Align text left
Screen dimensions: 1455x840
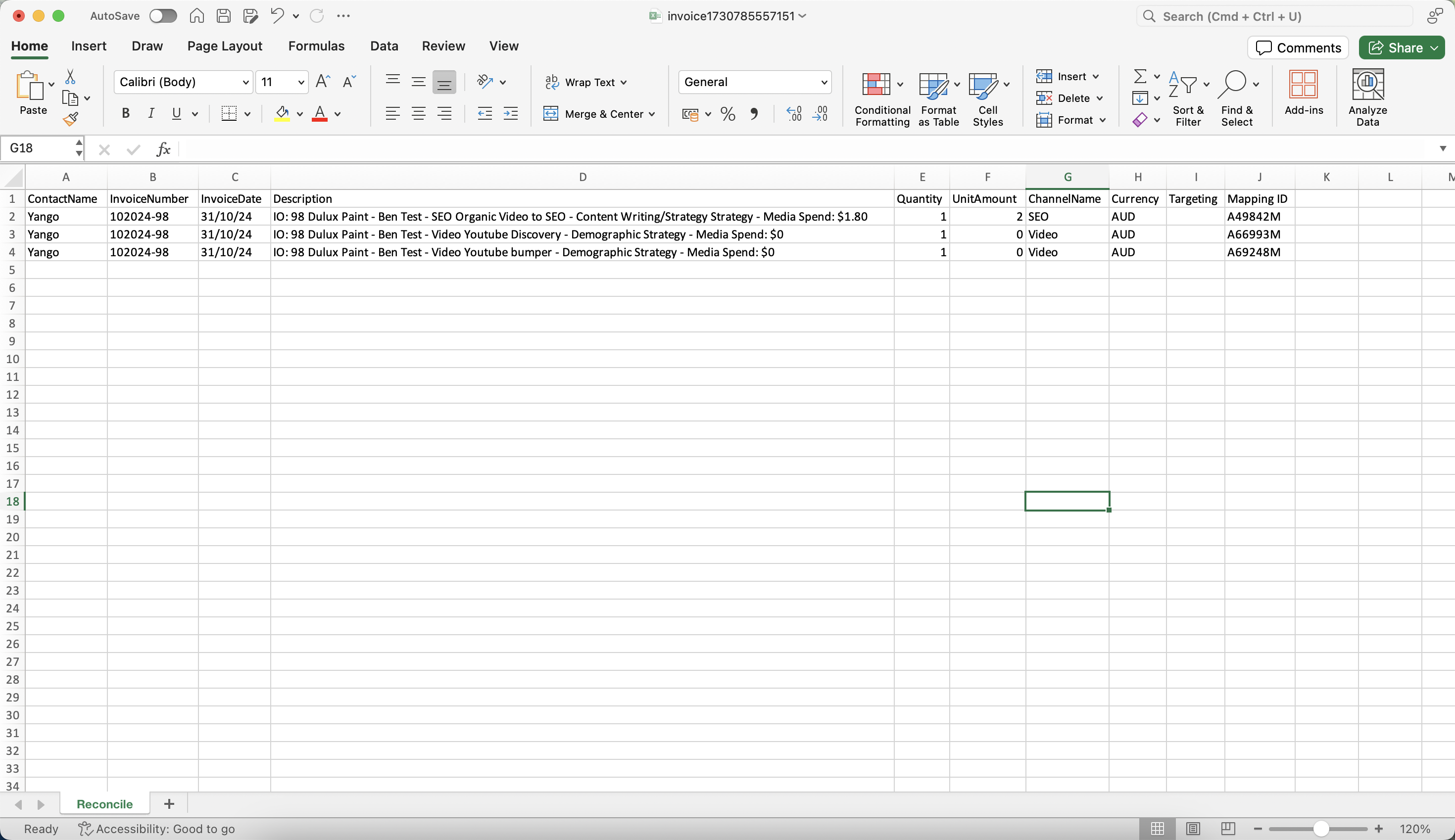click(x=392, y=114)
